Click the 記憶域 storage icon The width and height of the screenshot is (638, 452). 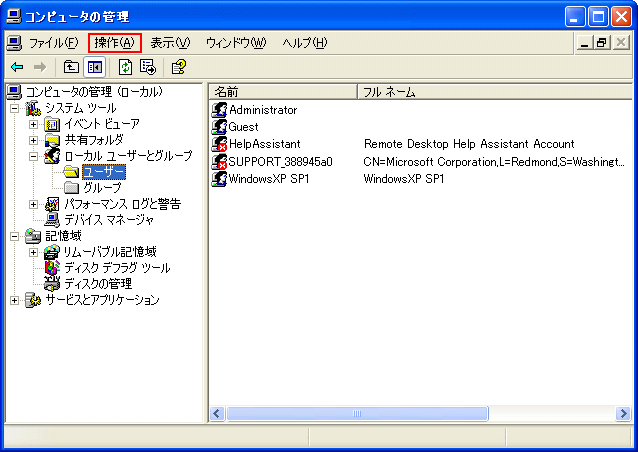[x=33, y=236]
